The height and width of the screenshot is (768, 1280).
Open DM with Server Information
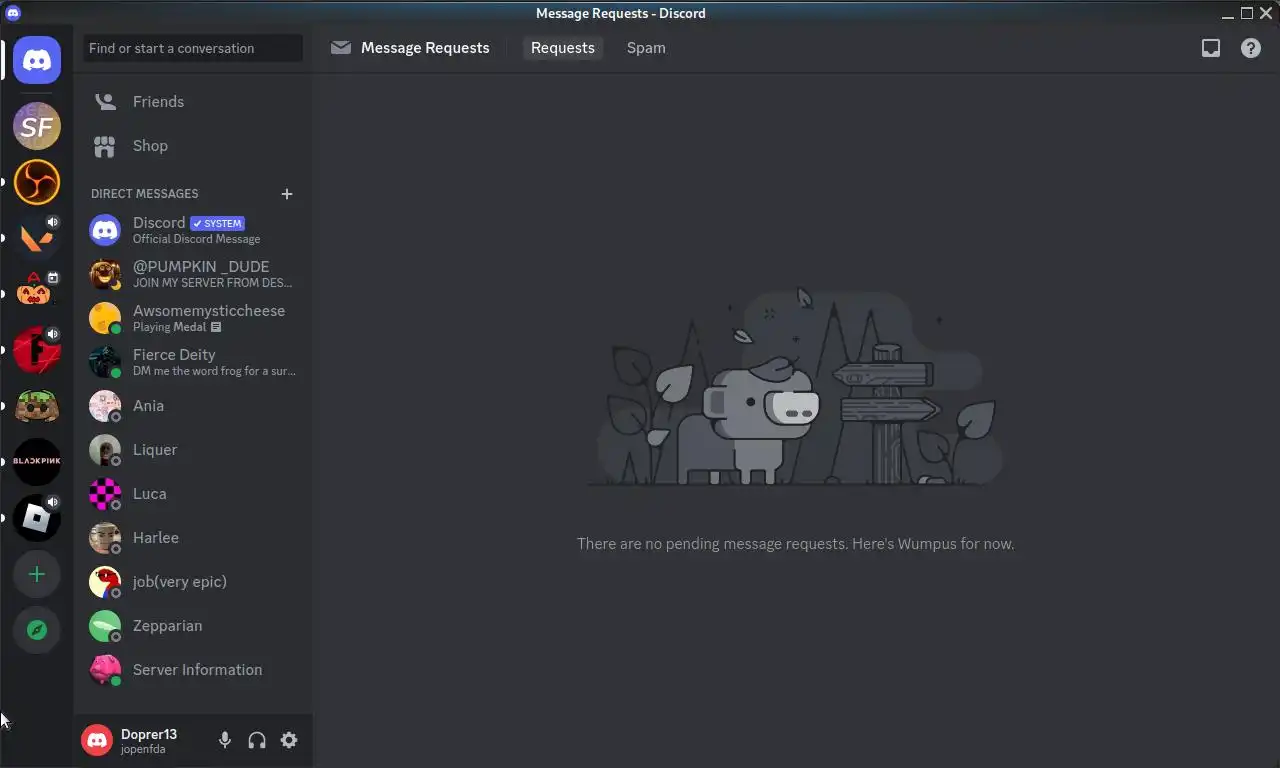[x=192, y=670]
